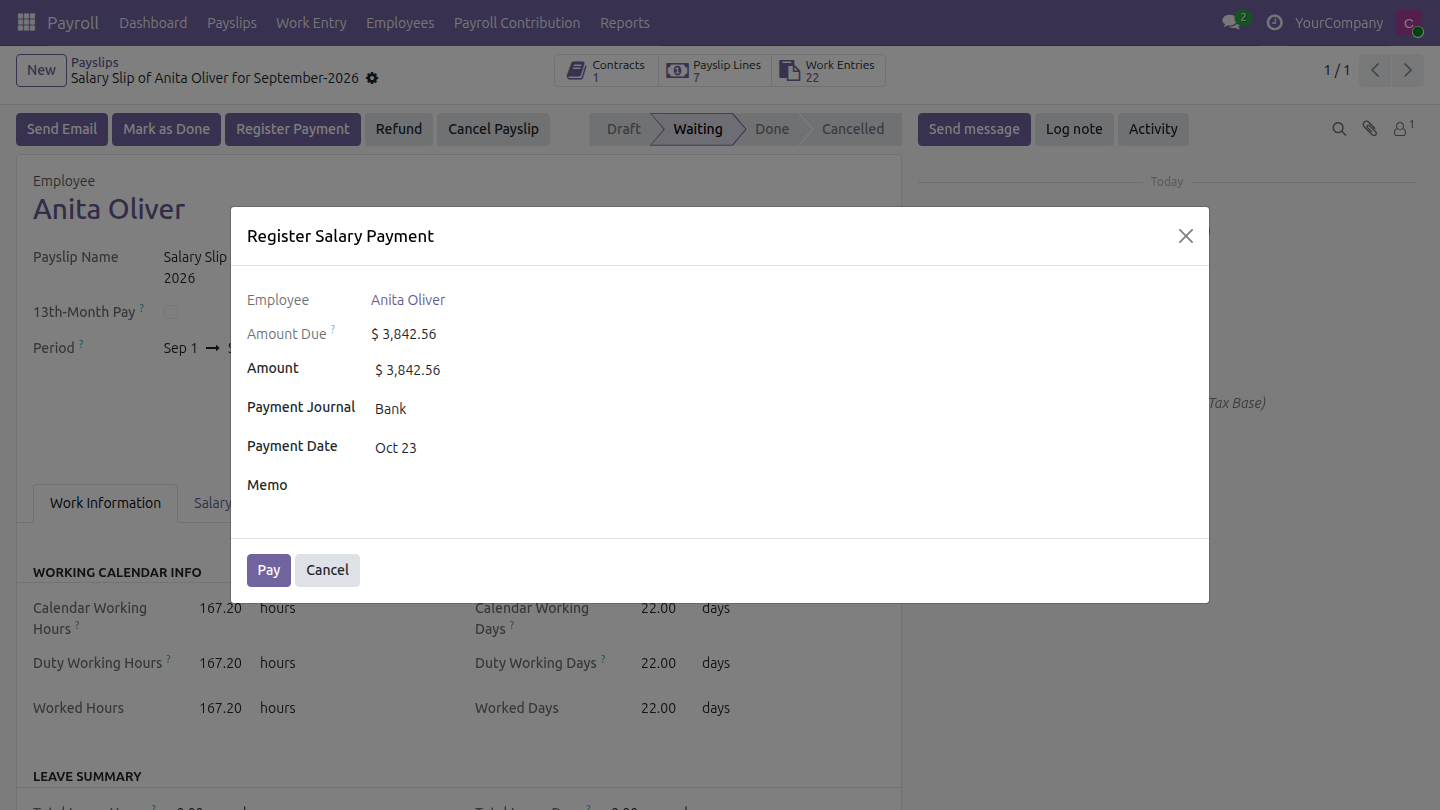Follow the Anita Oliver employee link
The width and height of the screenshot is (1440, 810).
coord(408,300)
